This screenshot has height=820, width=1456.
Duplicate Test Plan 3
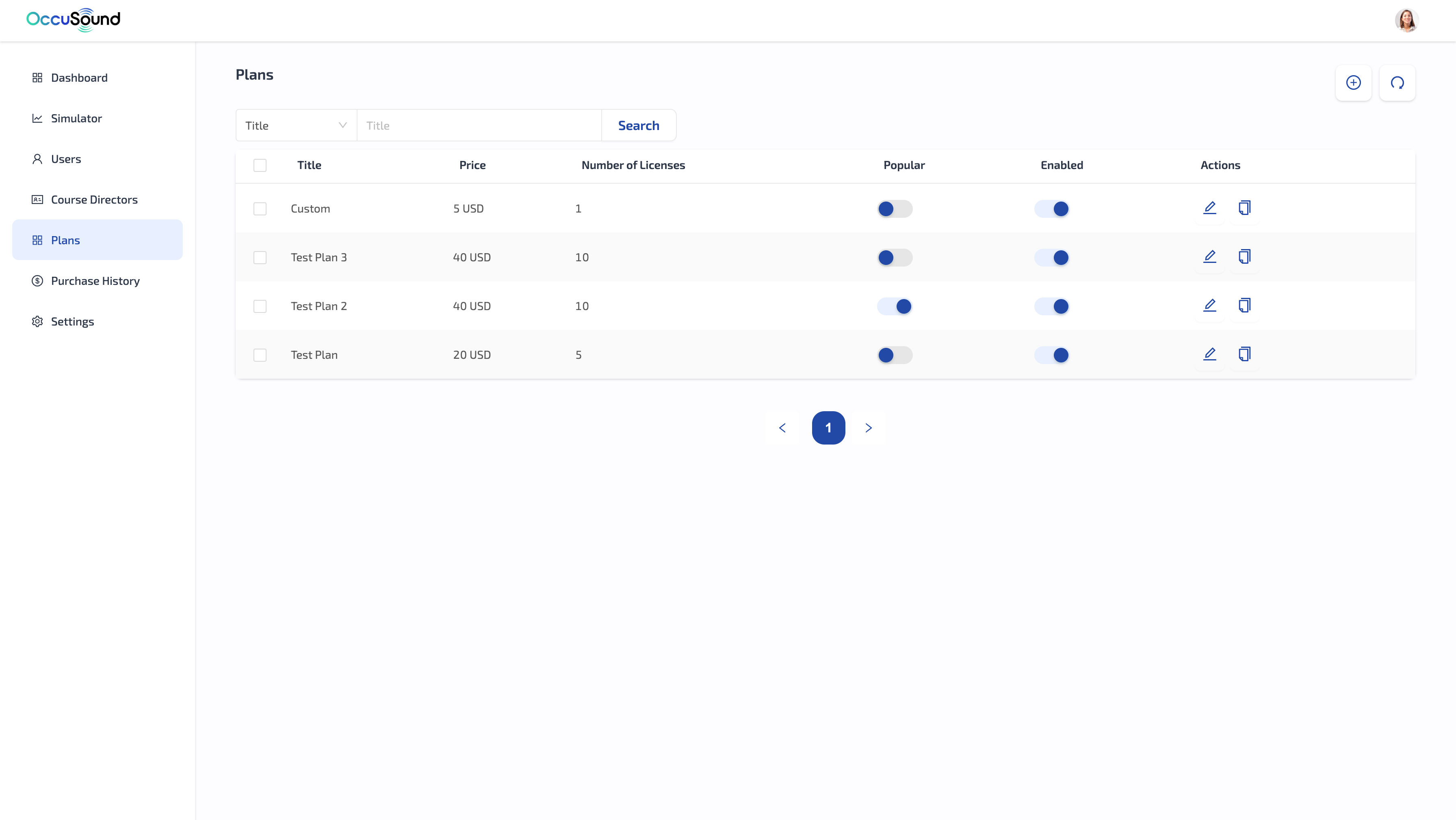[1245, 257]
